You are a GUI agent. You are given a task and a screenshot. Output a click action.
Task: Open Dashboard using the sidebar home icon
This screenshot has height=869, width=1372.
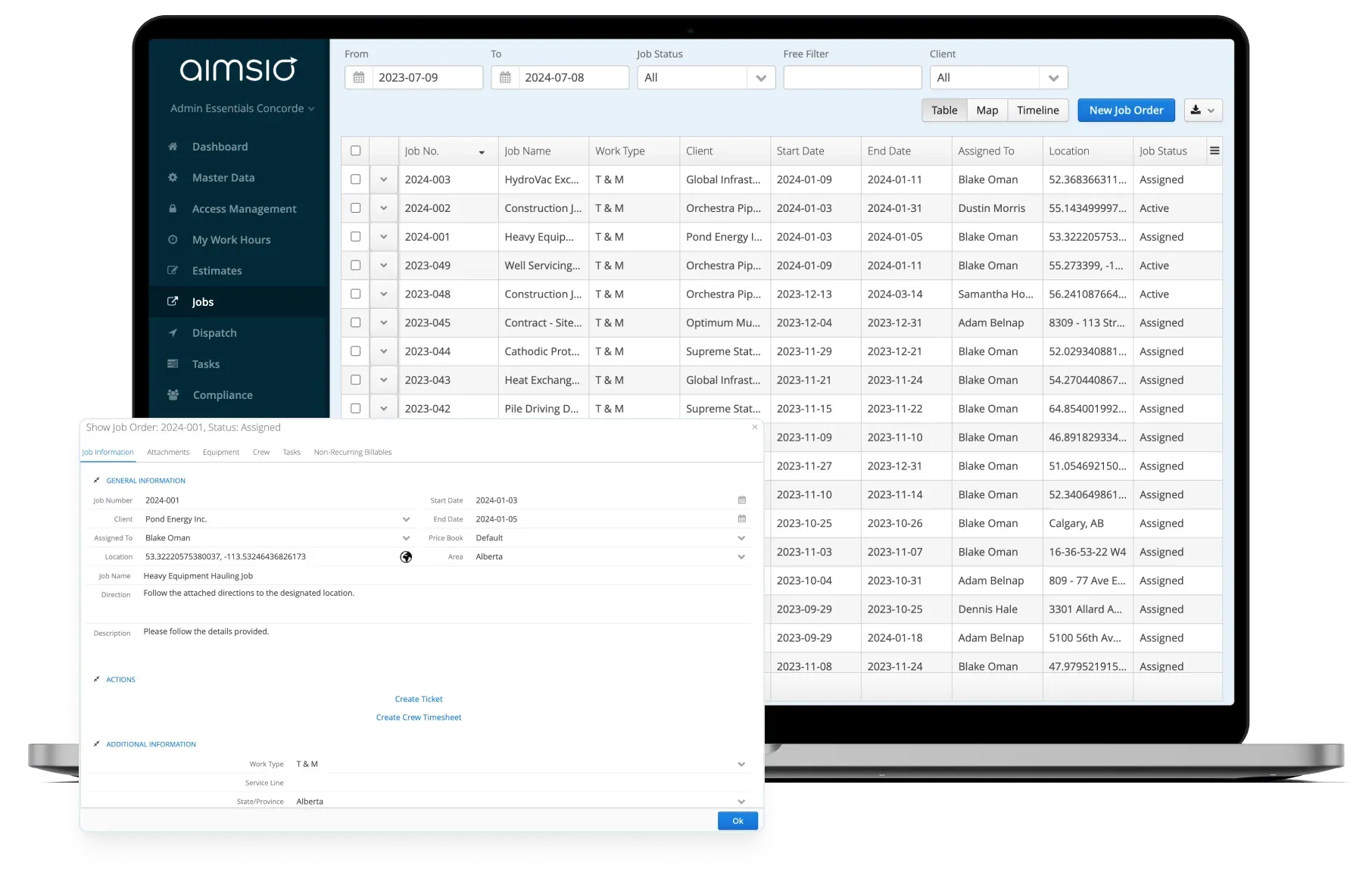pyautogui.click(x=173, y=146)
